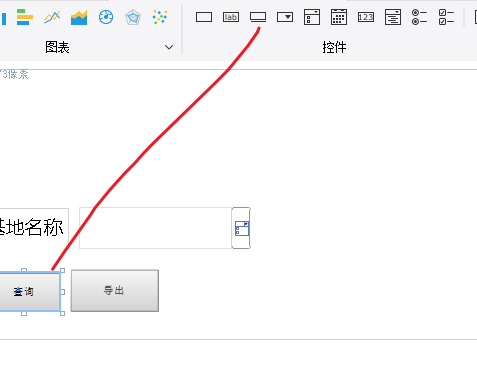Choose the dropdown checkbox widget icon
The height and width of the screenshot is (372, 477).
(312, 17)
